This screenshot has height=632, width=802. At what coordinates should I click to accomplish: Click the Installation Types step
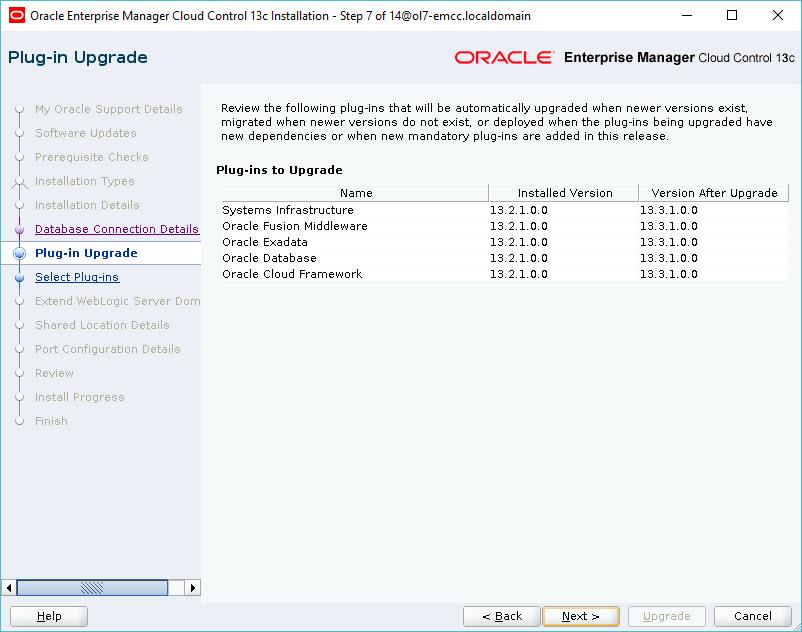[84, 181]
